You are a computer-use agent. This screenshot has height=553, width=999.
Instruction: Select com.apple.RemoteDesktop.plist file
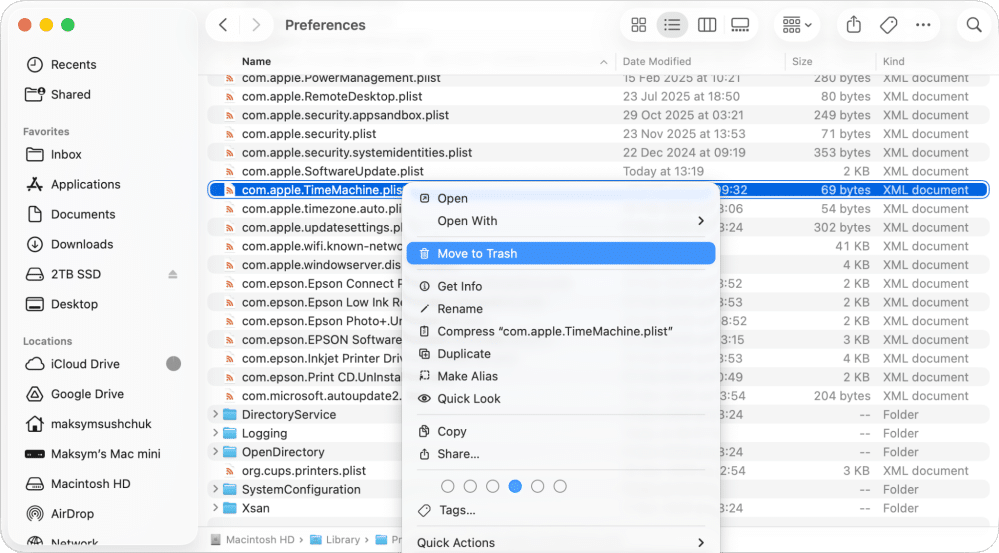click(x=598, y=96)
